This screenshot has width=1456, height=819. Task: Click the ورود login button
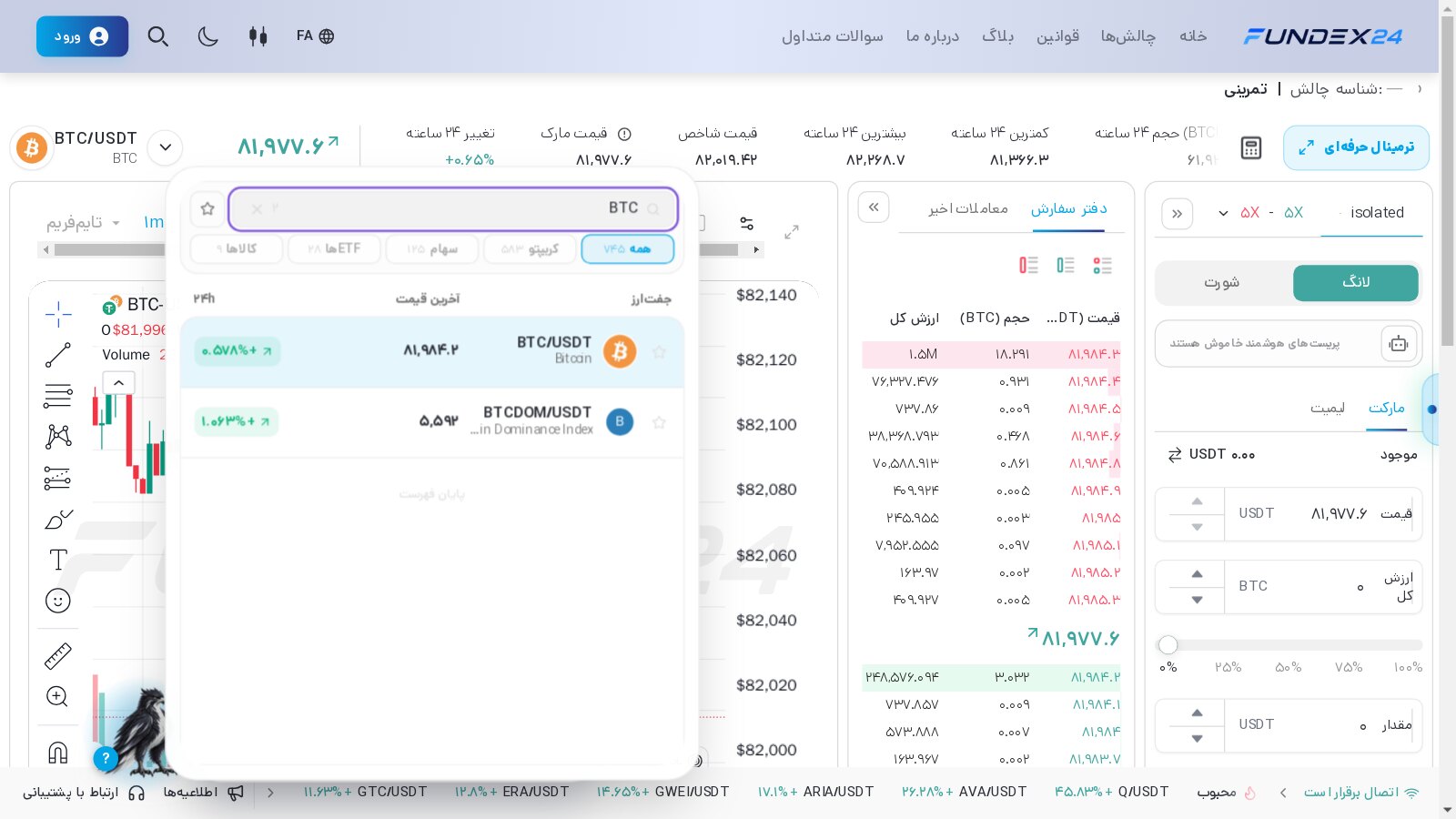click(82, 36)
